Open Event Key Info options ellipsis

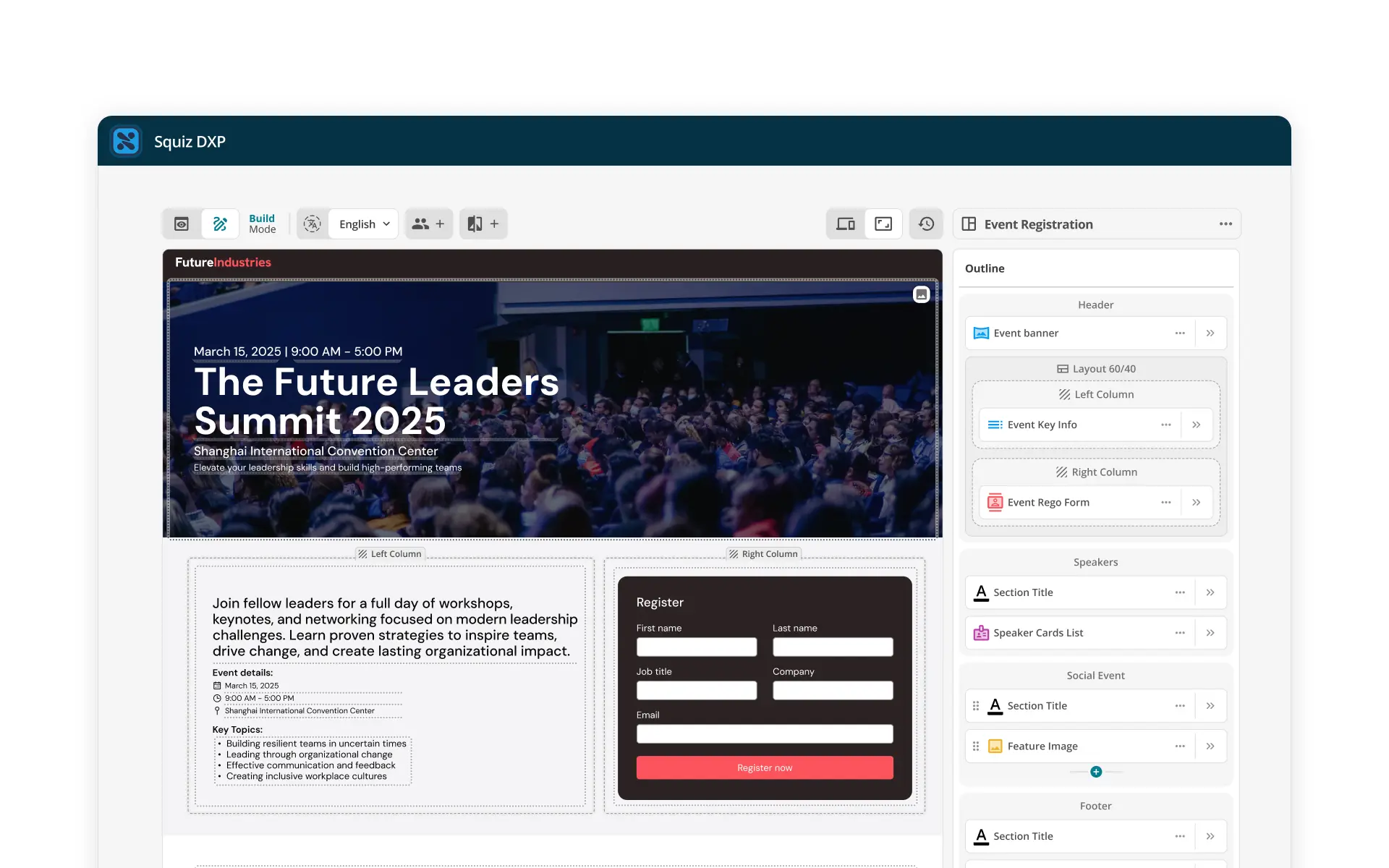1166,425
